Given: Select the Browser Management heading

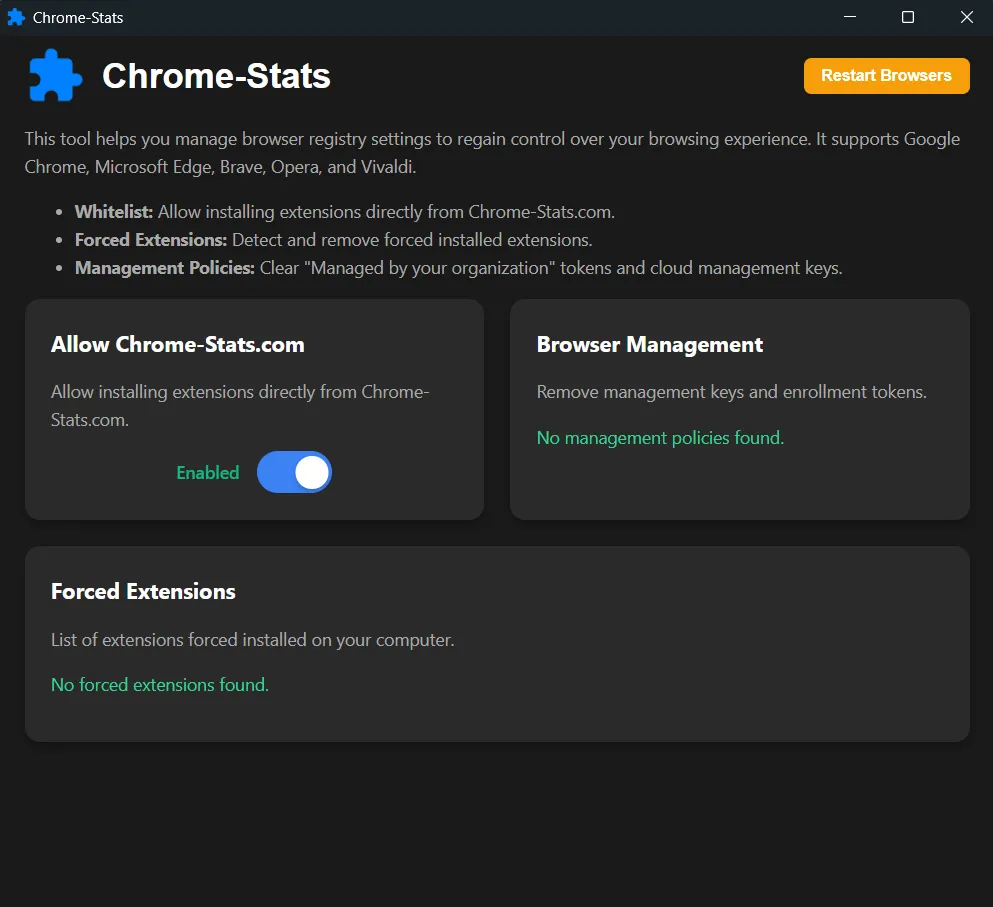Looking at the screenshot, I should [650, 345].
